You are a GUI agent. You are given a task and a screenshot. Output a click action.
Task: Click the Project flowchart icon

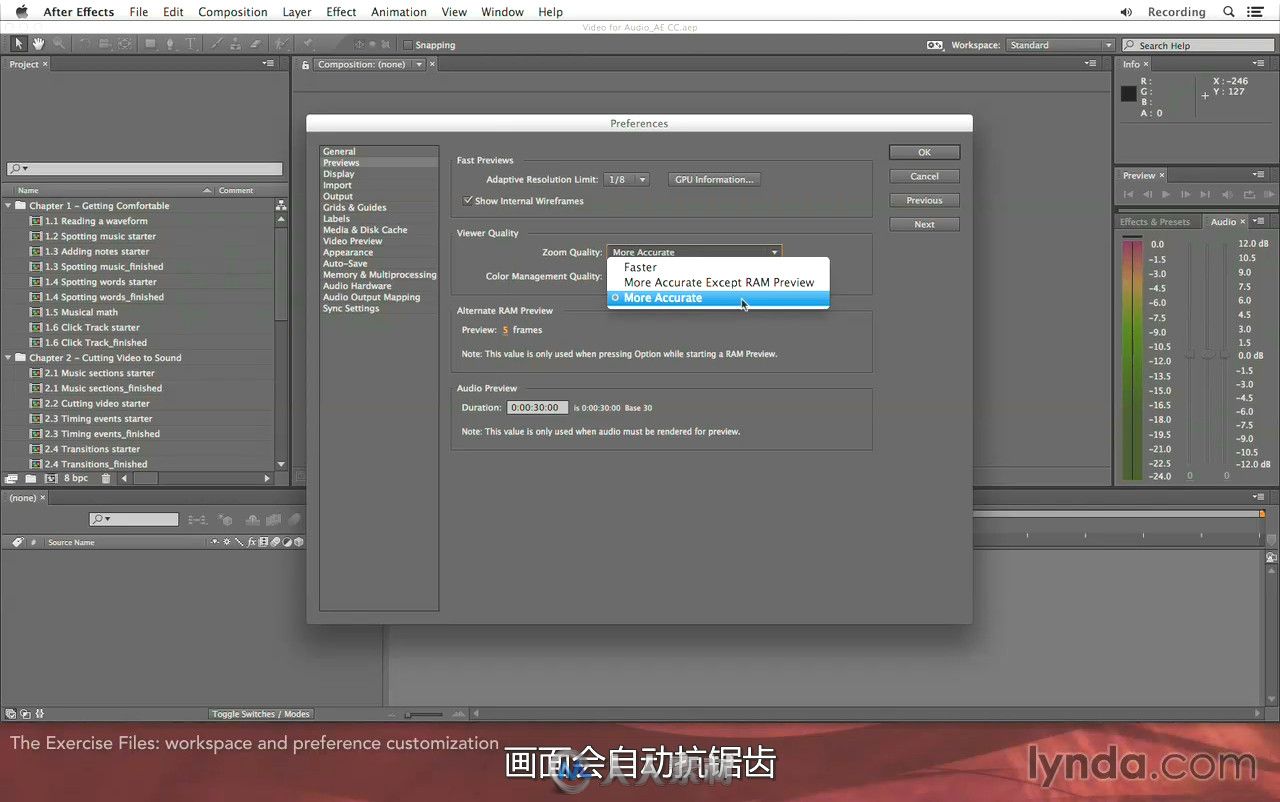tap(281, 205)
